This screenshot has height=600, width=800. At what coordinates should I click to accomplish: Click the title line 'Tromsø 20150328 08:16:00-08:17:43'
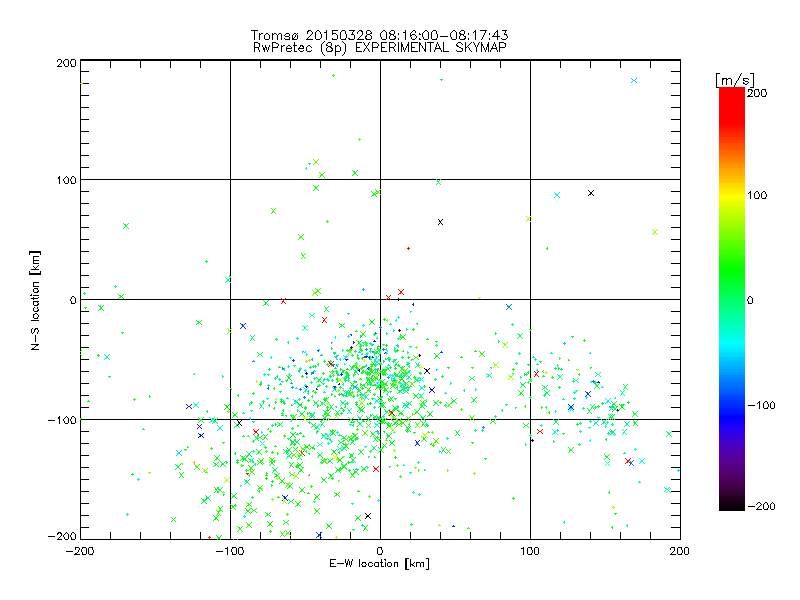379,35
